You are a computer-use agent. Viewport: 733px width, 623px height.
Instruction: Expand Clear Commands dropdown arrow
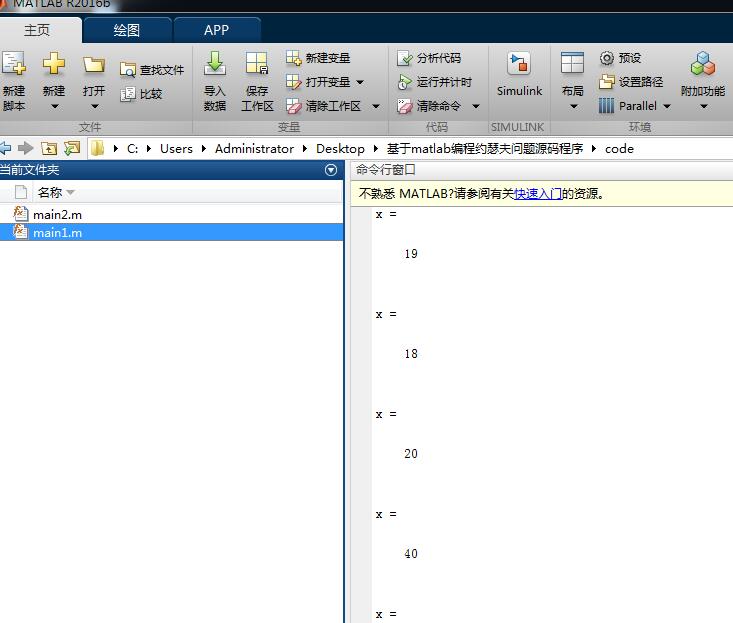(x=476, y=107)
